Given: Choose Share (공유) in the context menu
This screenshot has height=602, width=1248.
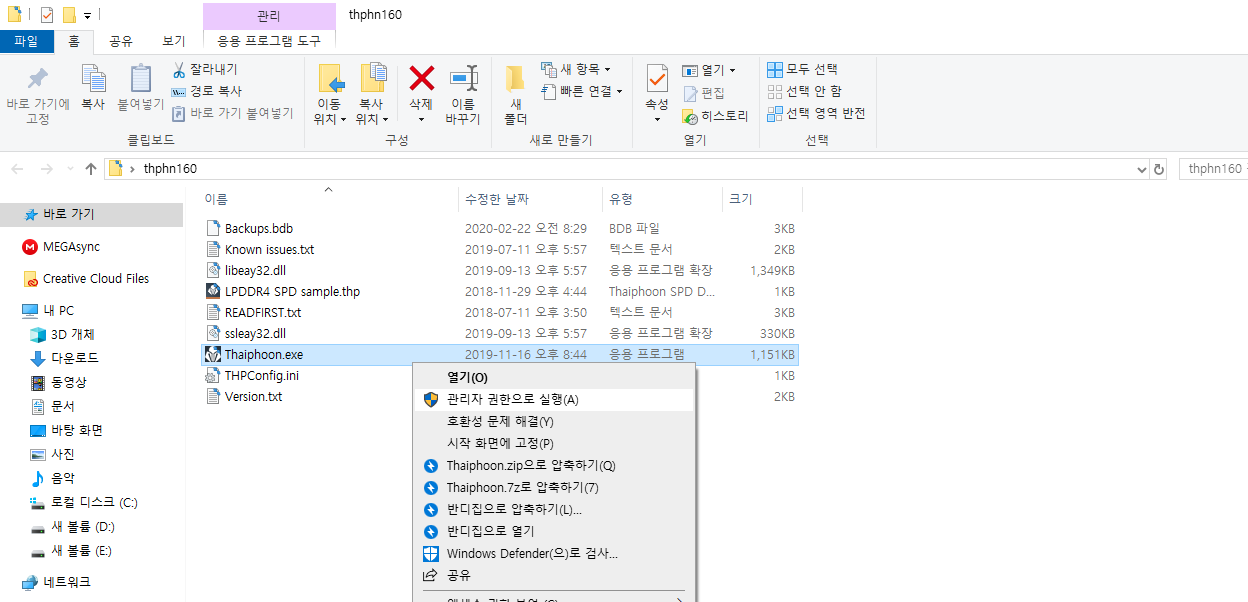Looking at the screenshot, I should [554, 575].
